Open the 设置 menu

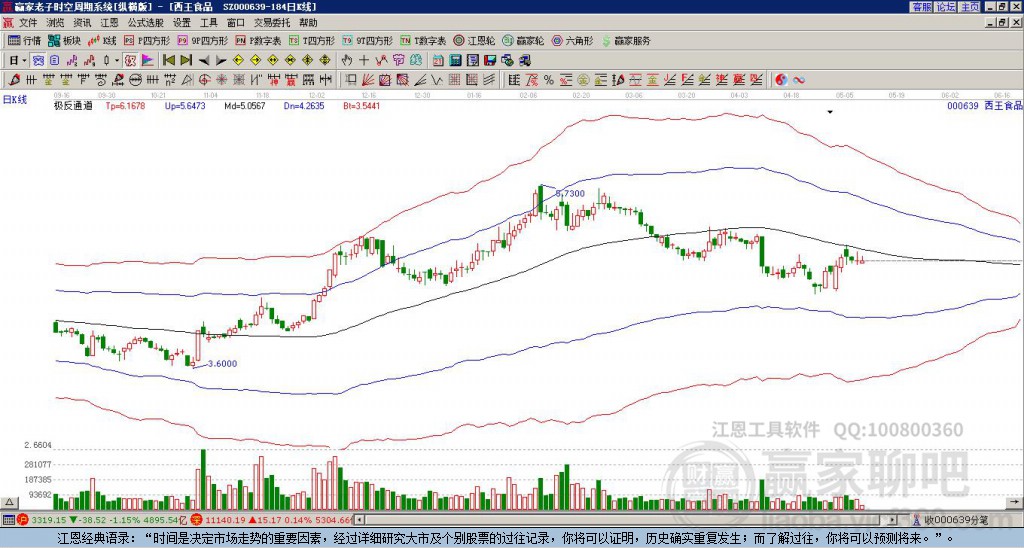[x=182, y=23]
